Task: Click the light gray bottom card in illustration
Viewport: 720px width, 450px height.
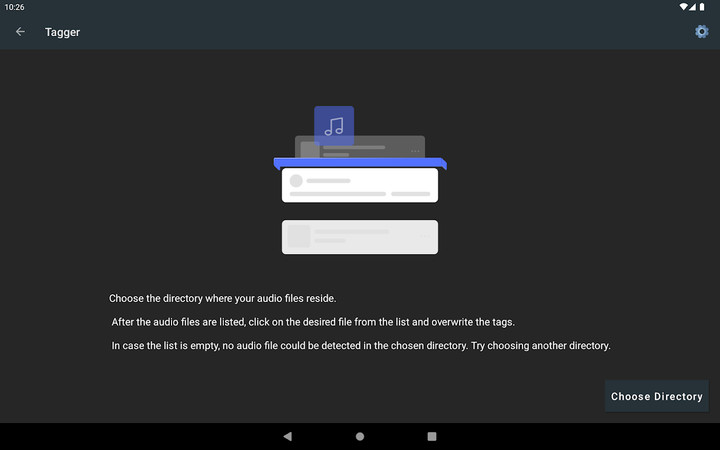Action: [x=360, y=237]
